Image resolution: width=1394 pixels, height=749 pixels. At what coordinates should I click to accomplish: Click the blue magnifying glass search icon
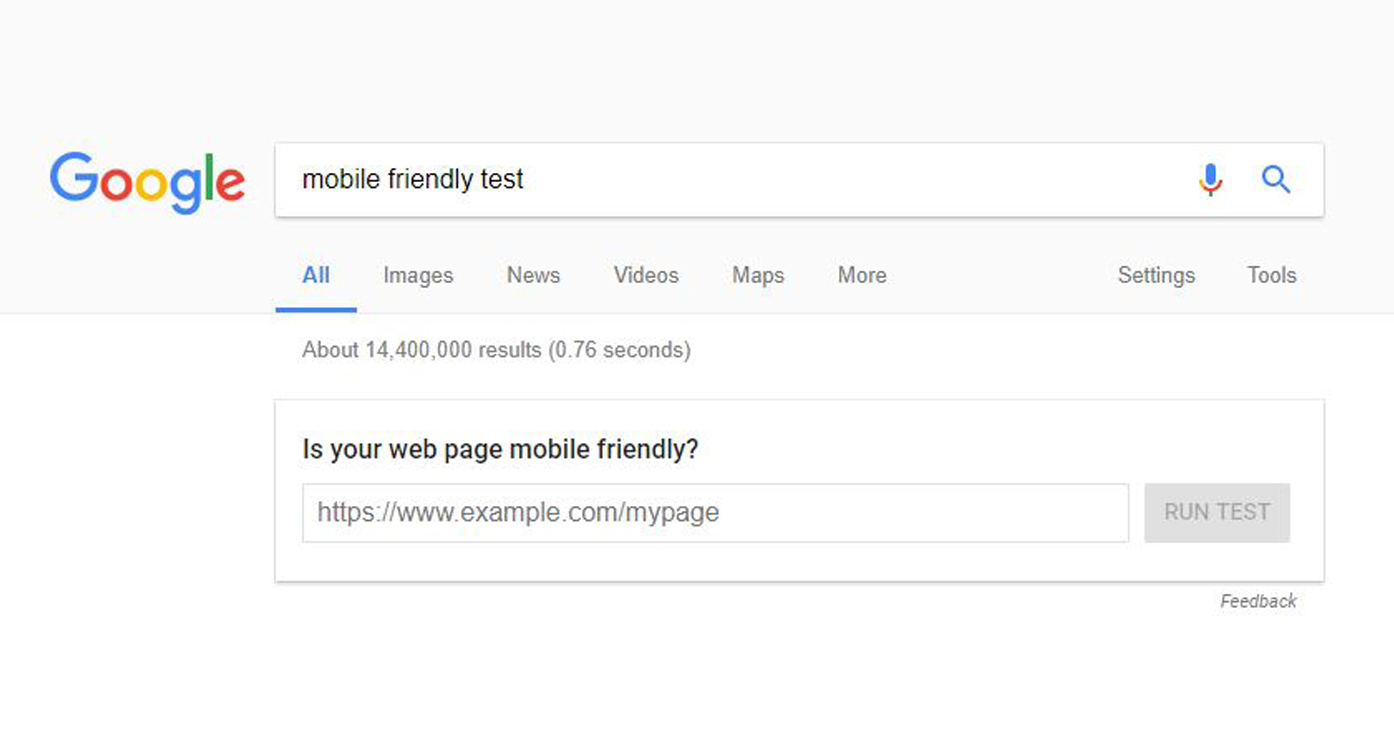pos(1275,180)
